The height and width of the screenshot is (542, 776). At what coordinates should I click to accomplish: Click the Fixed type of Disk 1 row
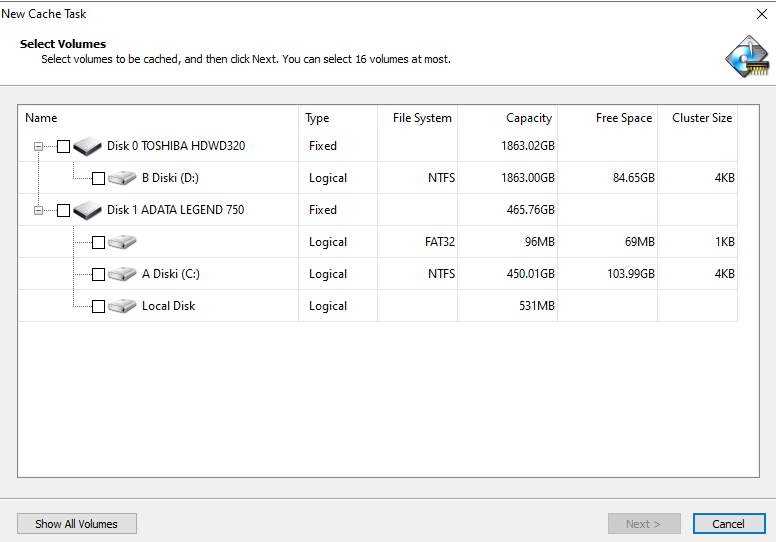323,210
